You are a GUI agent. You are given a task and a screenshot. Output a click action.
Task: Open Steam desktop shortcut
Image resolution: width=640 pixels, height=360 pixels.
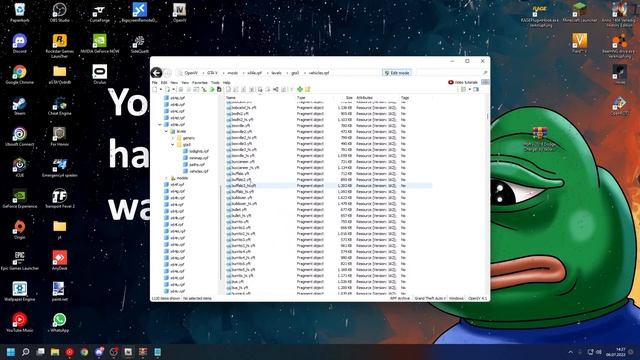tap(19, 106)
